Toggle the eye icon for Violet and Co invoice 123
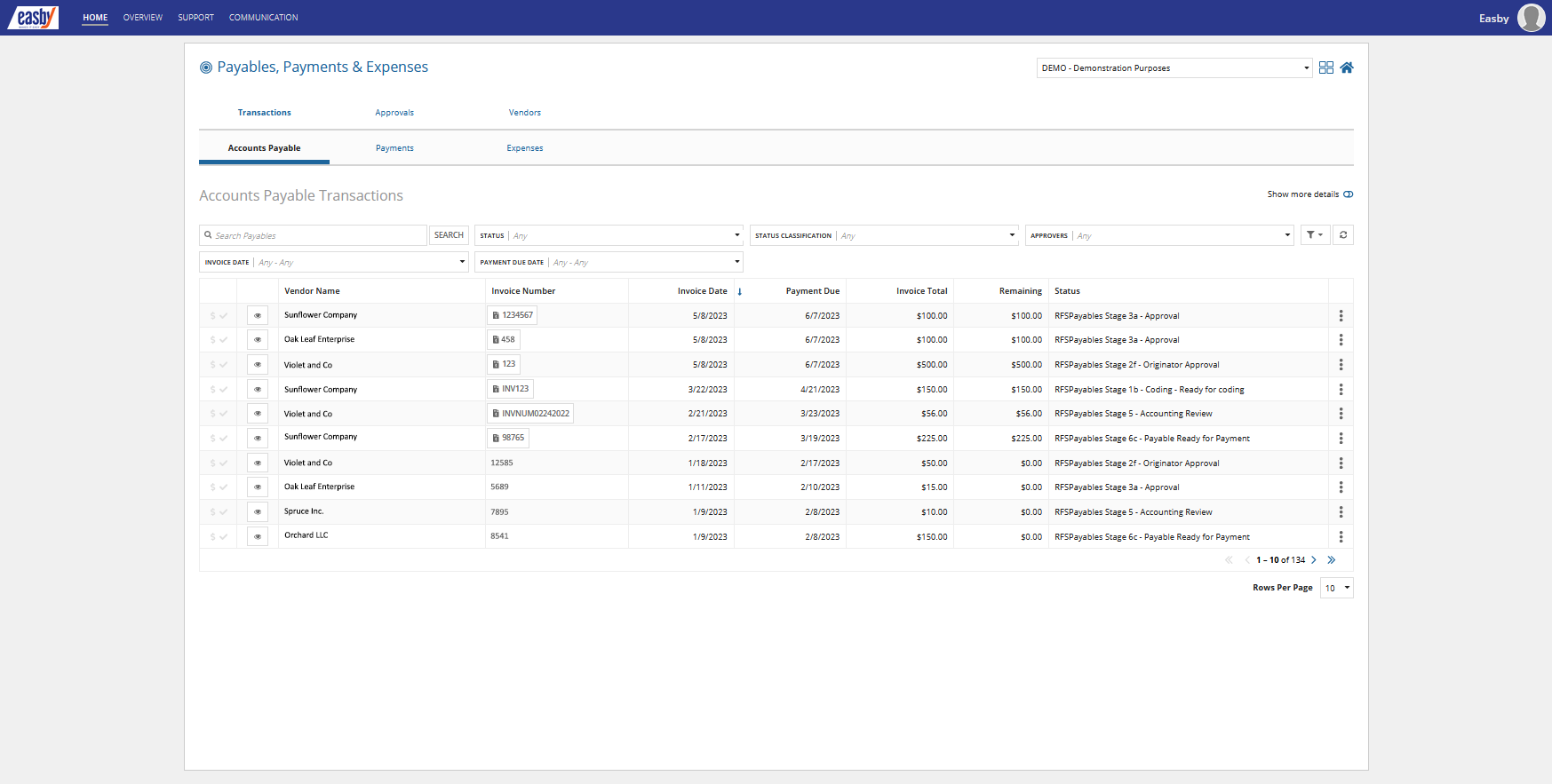 tap(258, 365)
